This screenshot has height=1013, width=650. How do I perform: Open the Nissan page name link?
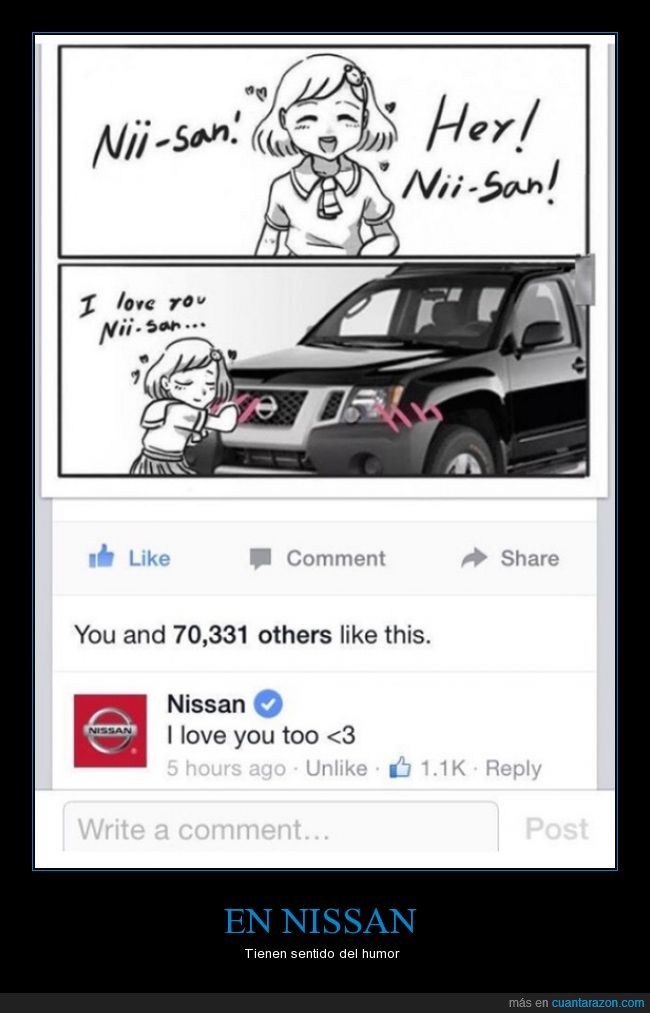[206, 704]
